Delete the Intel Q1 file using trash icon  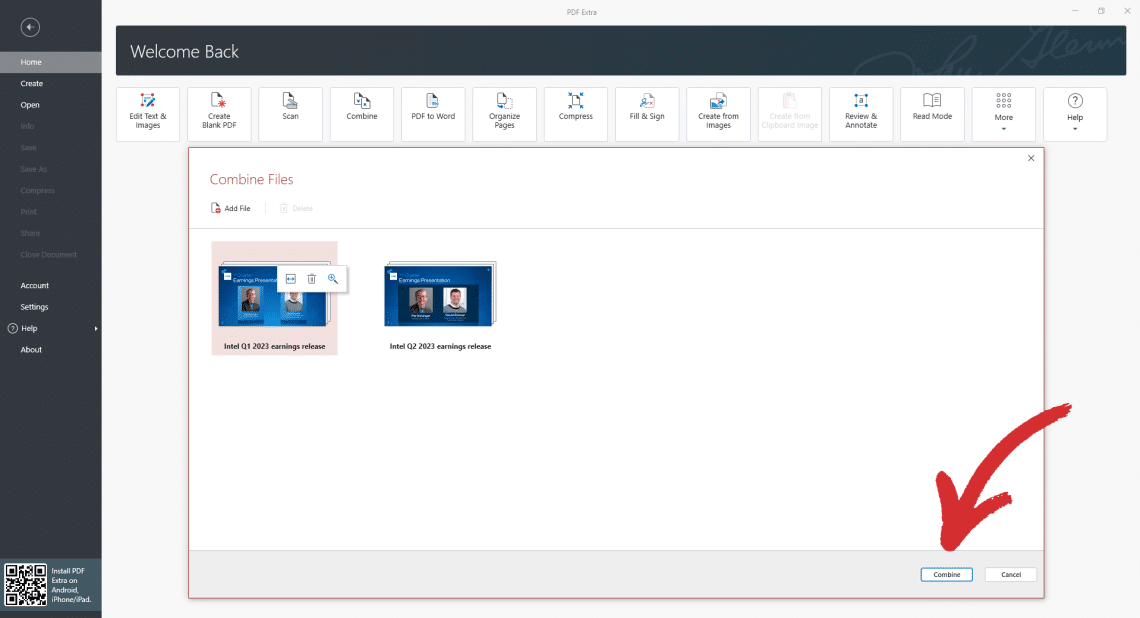311,278
